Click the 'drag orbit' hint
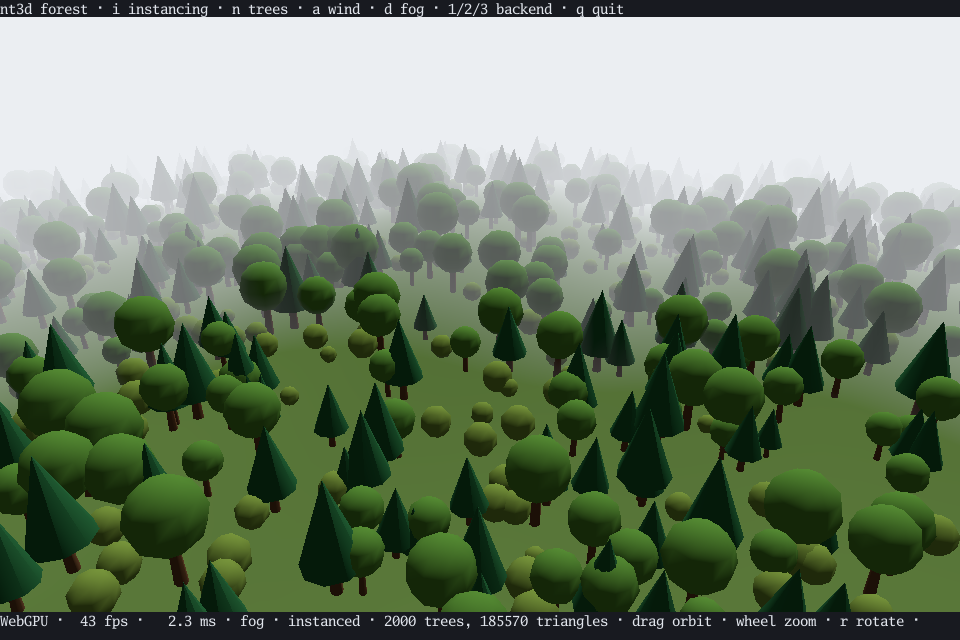Screen dimensions: 960x640 pyautogui.click(x=672, y=621)
